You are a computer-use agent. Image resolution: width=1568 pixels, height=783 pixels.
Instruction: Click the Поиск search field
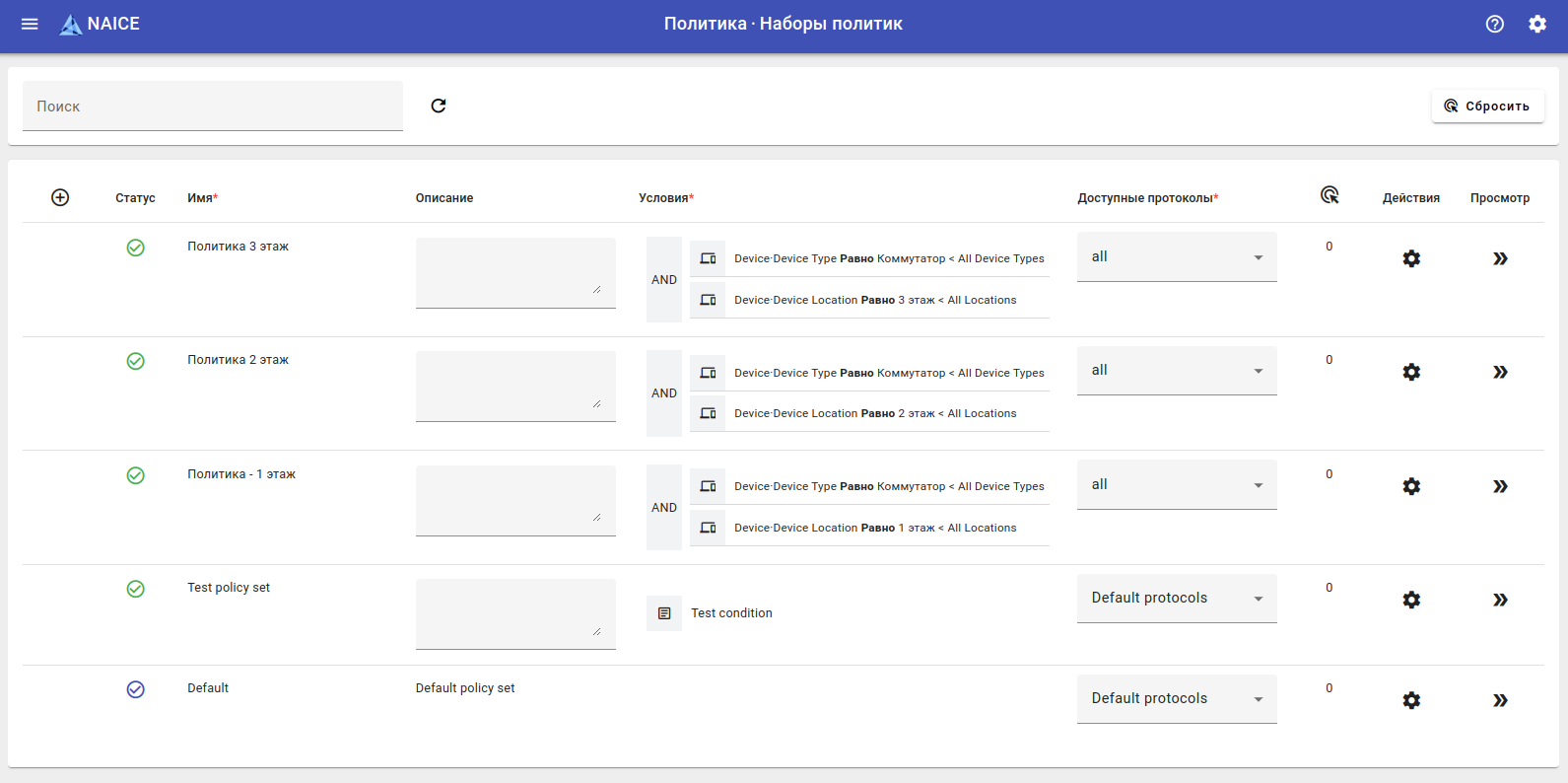tap(213, 106)
